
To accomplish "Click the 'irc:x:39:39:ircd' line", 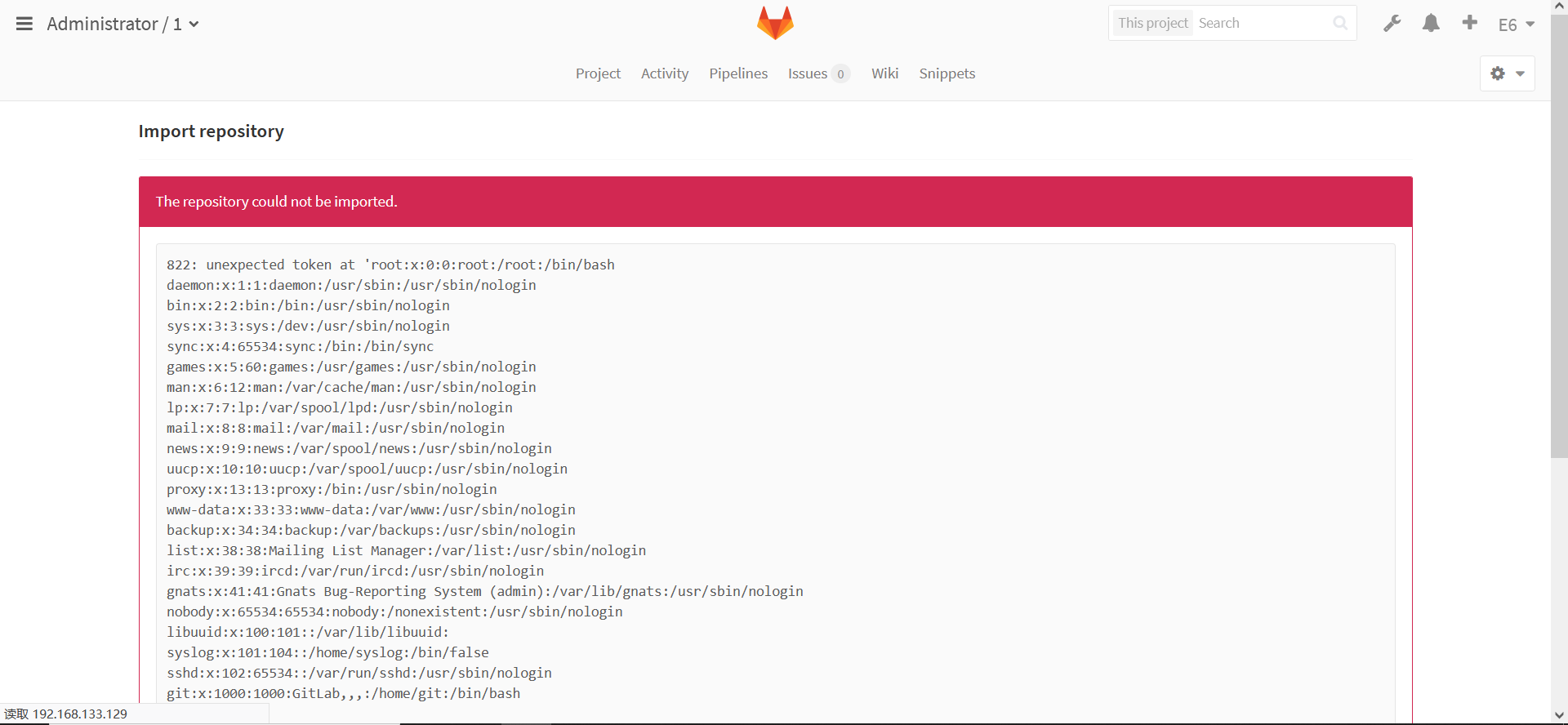I will 355,571.
